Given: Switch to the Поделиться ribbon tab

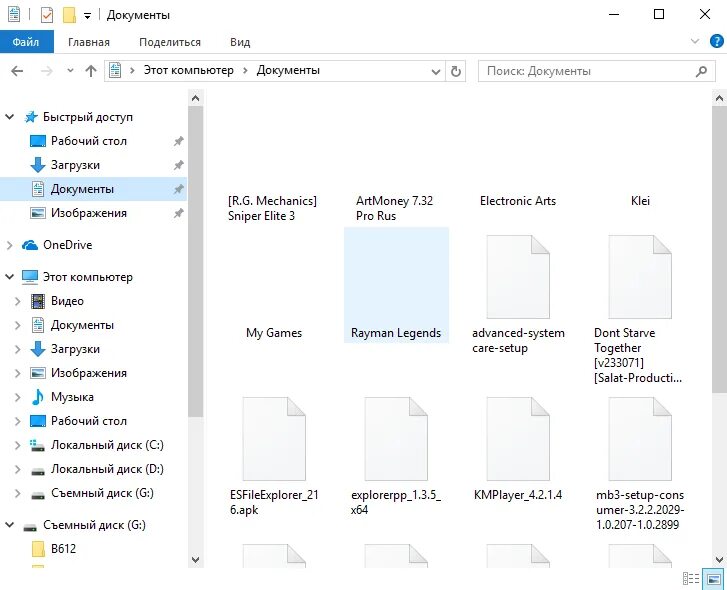Looking at the screenshot, I should [170, 42].
